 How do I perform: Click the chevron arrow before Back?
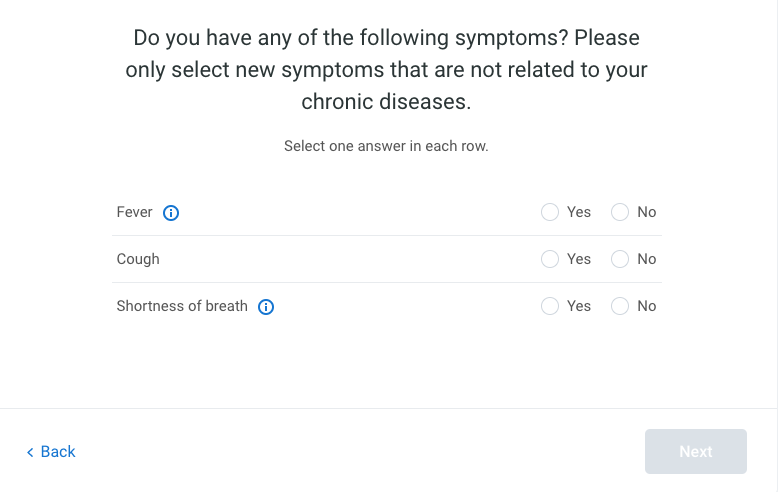point(30,452)
